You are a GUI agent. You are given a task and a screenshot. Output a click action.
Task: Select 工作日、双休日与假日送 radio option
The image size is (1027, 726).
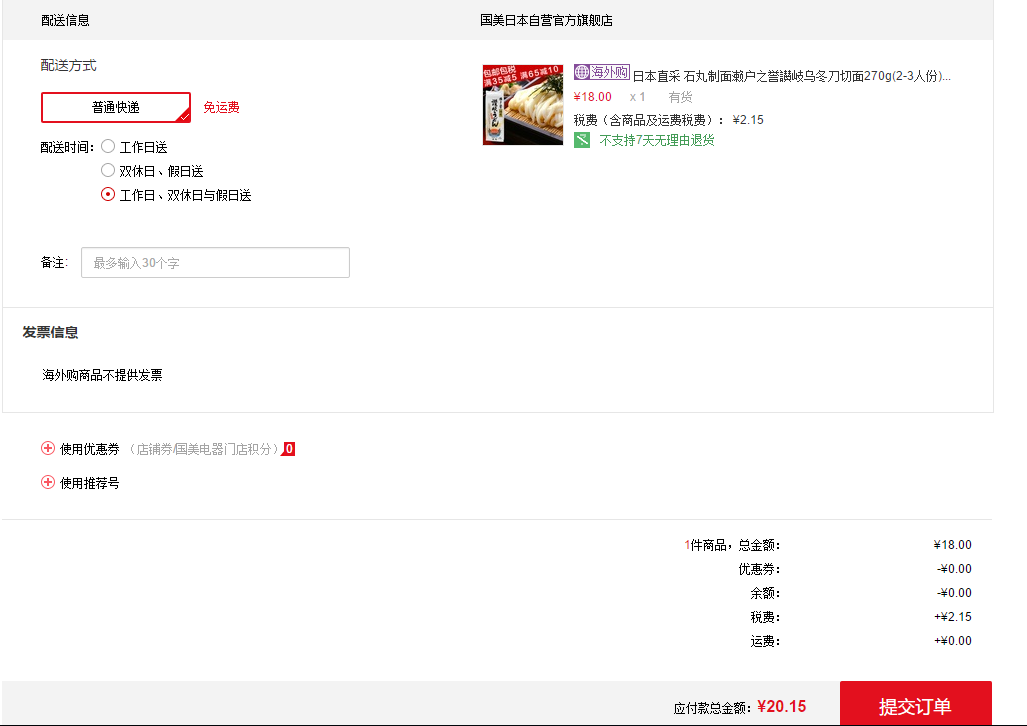pos(108,195)
